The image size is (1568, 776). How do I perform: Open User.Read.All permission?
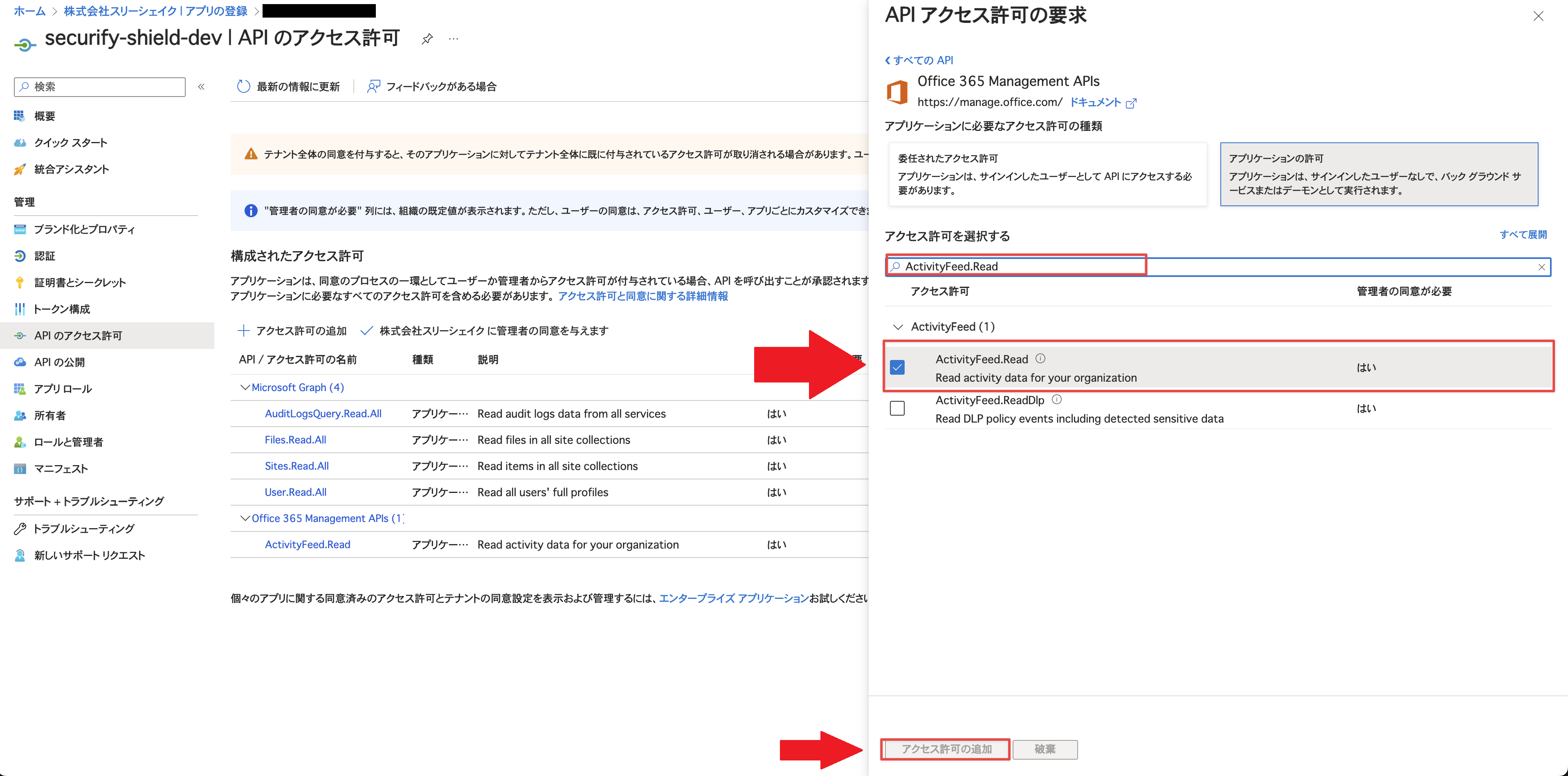tap(295, 493)
